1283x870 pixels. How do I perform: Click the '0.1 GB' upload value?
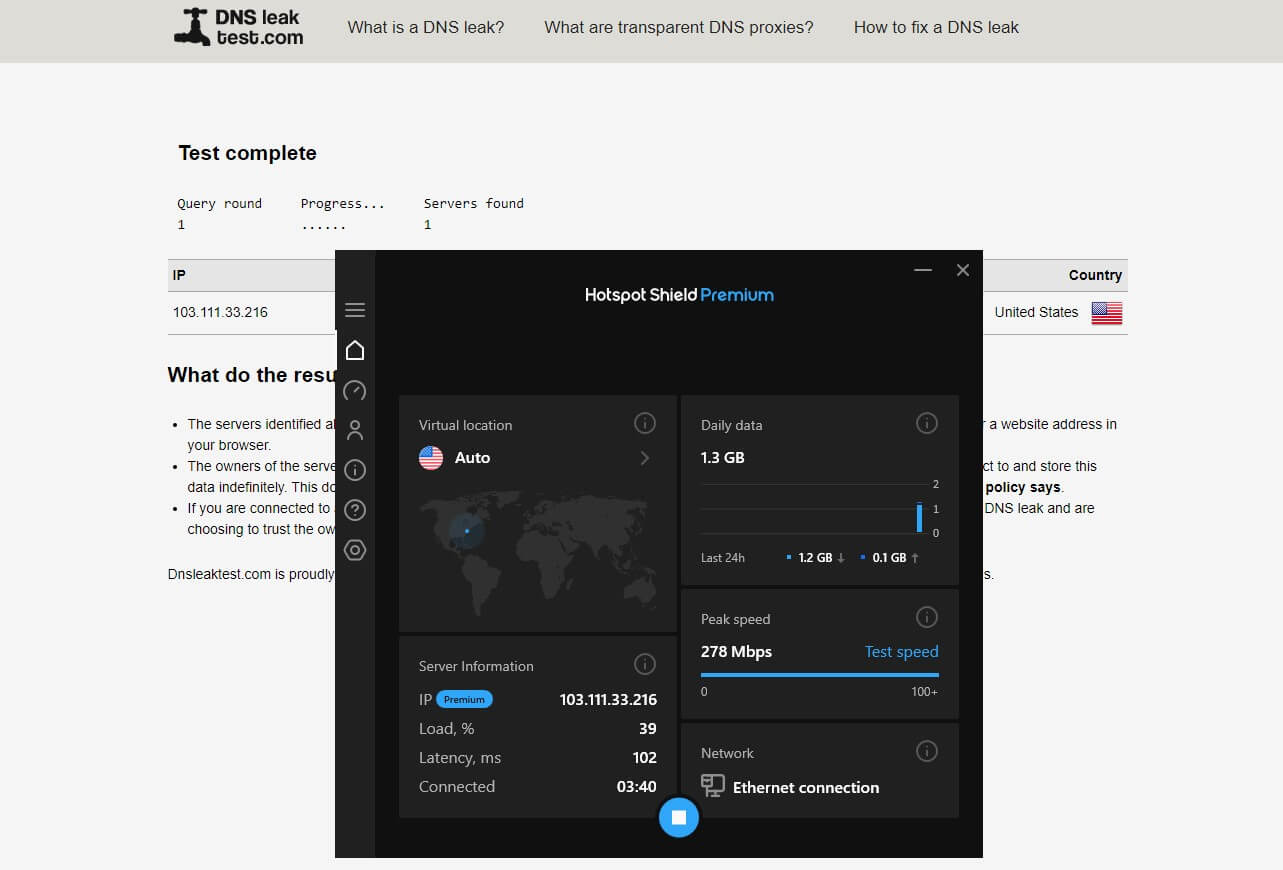coord(889,558)
